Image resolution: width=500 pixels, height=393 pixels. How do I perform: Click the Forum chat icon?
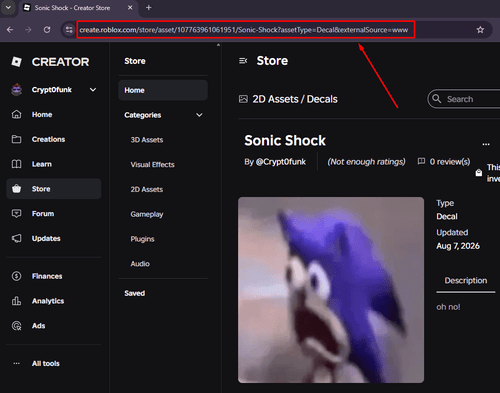pyautogui.click(x=16, y=214)
